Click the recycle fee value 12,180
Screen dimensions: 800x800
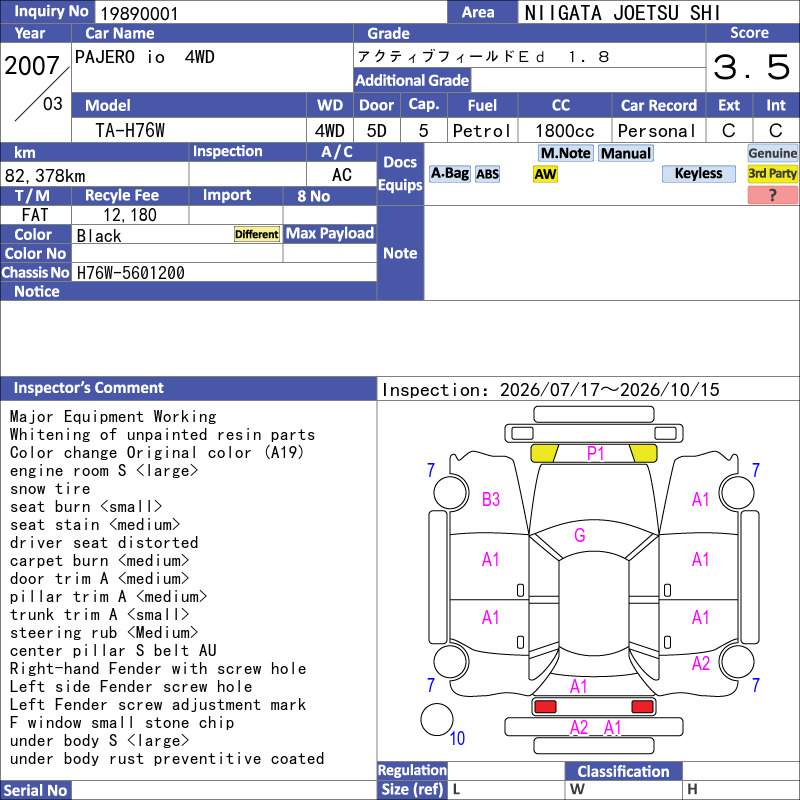[x=130, y=215]
